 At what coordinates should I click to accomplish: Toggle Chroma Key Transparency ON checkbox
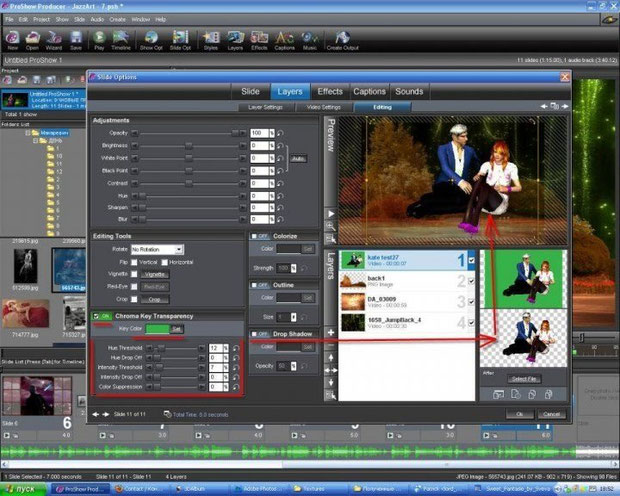pyautogui.click(x=96, y=316)
